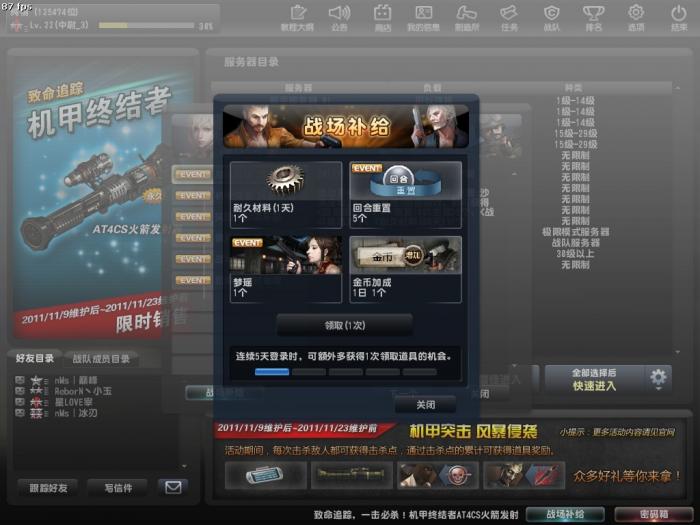
Task: Click the 战场补给 dialog title banner
Action: coord(346,126)
